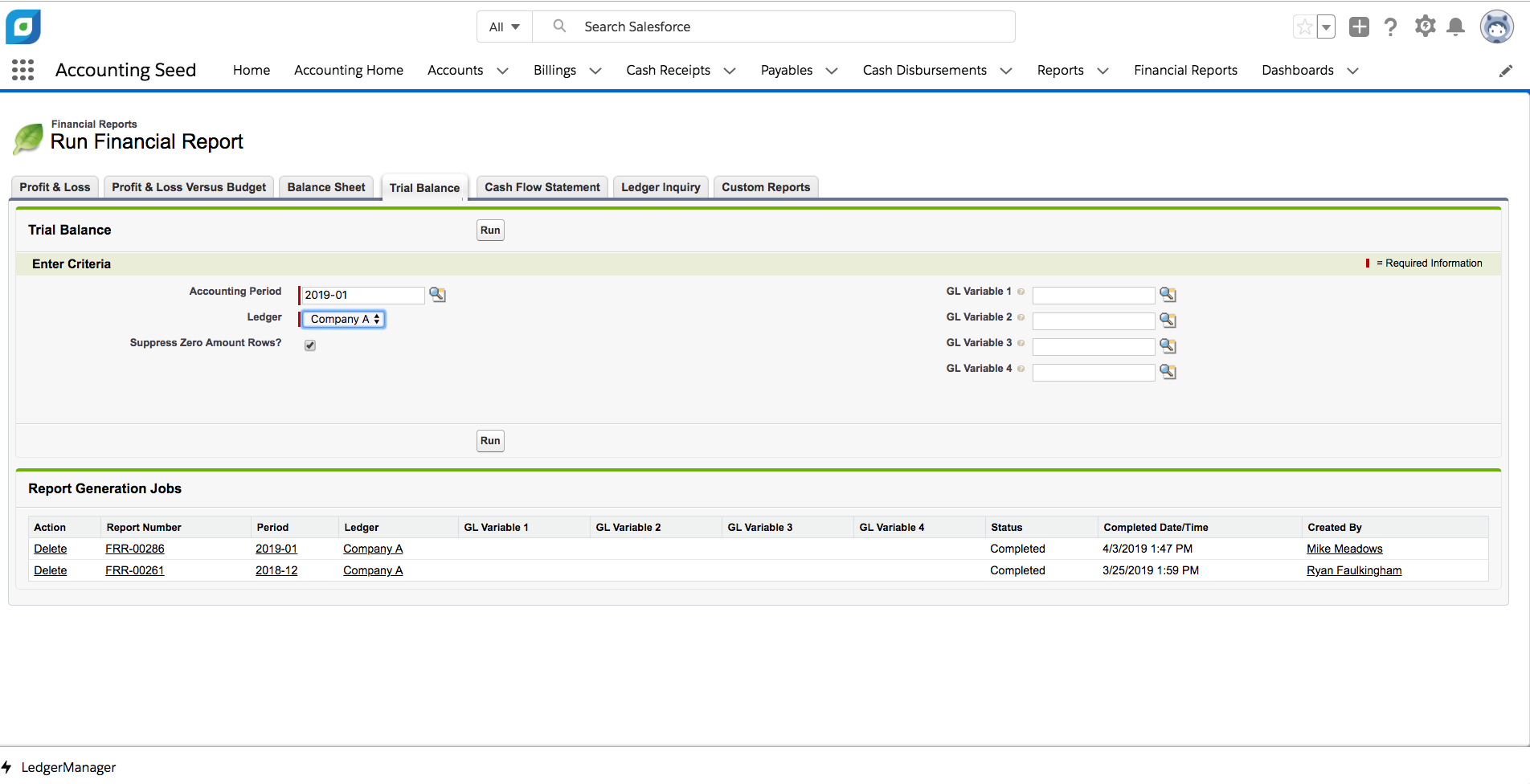Open report FRR-00286 link
Viewport: 1530px width, 784px height.
pos(134,549)
